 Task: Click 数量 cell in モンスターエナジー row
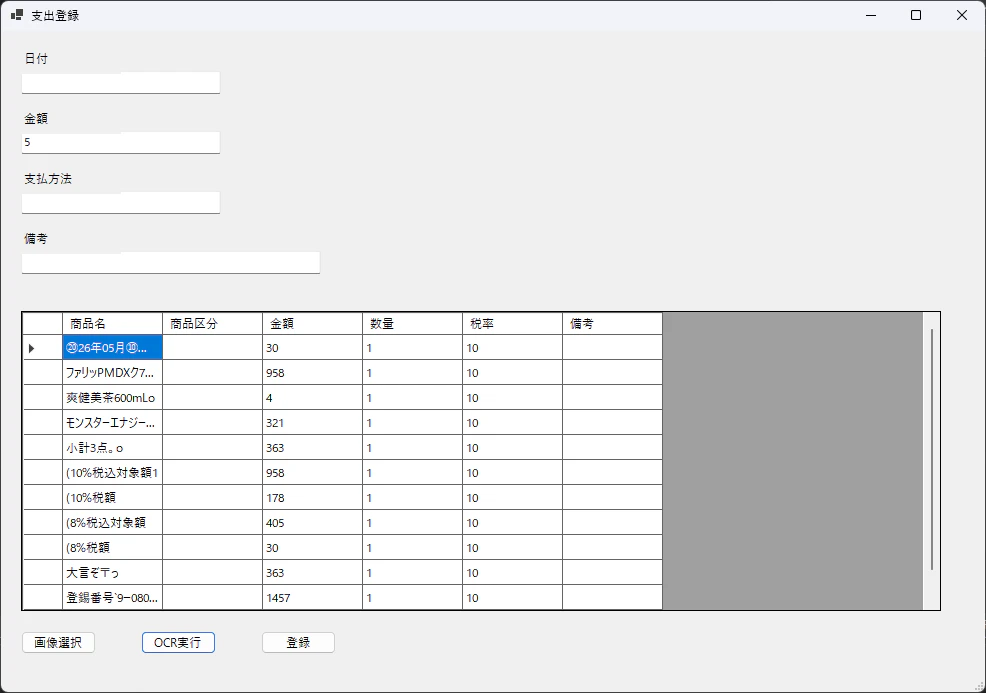(413, 423)
